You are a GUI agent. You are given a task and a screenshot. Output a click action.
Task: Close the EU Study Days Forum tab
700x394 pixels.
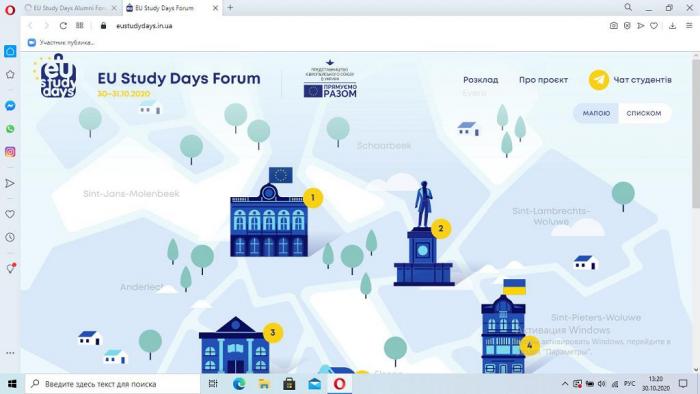tap(216, 8)
